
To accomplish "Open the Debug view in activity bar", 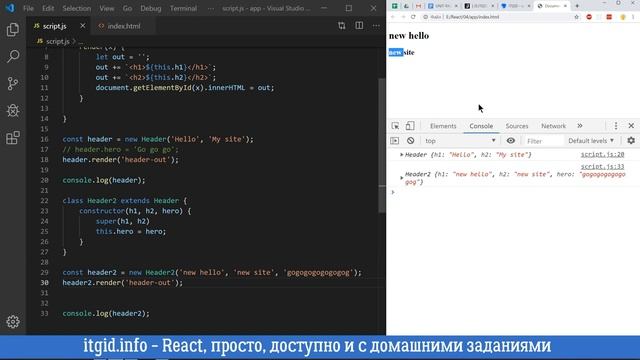I will click(x=13, y=111).
